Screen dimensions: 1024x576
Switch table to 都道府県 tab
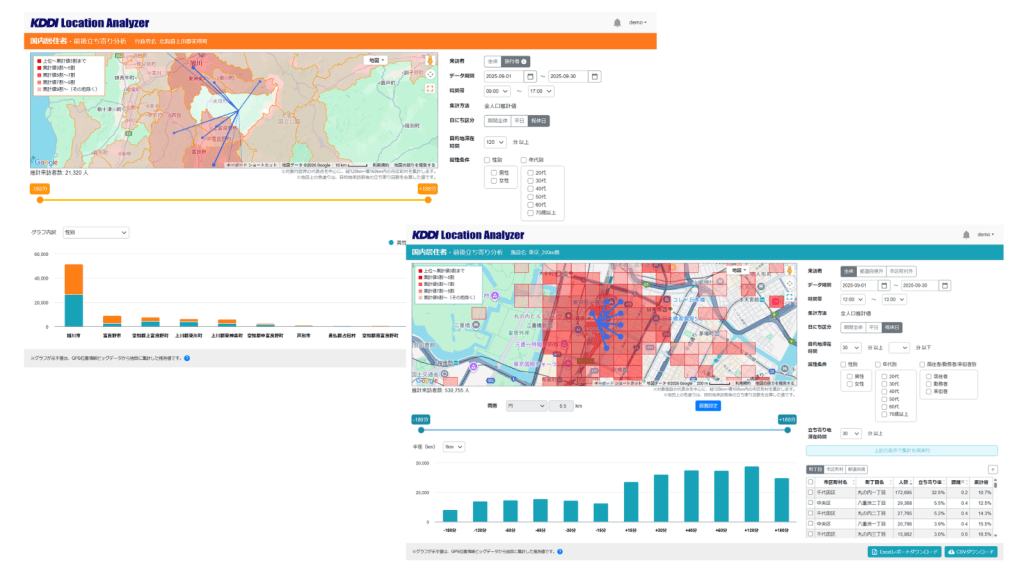[856, 470]
